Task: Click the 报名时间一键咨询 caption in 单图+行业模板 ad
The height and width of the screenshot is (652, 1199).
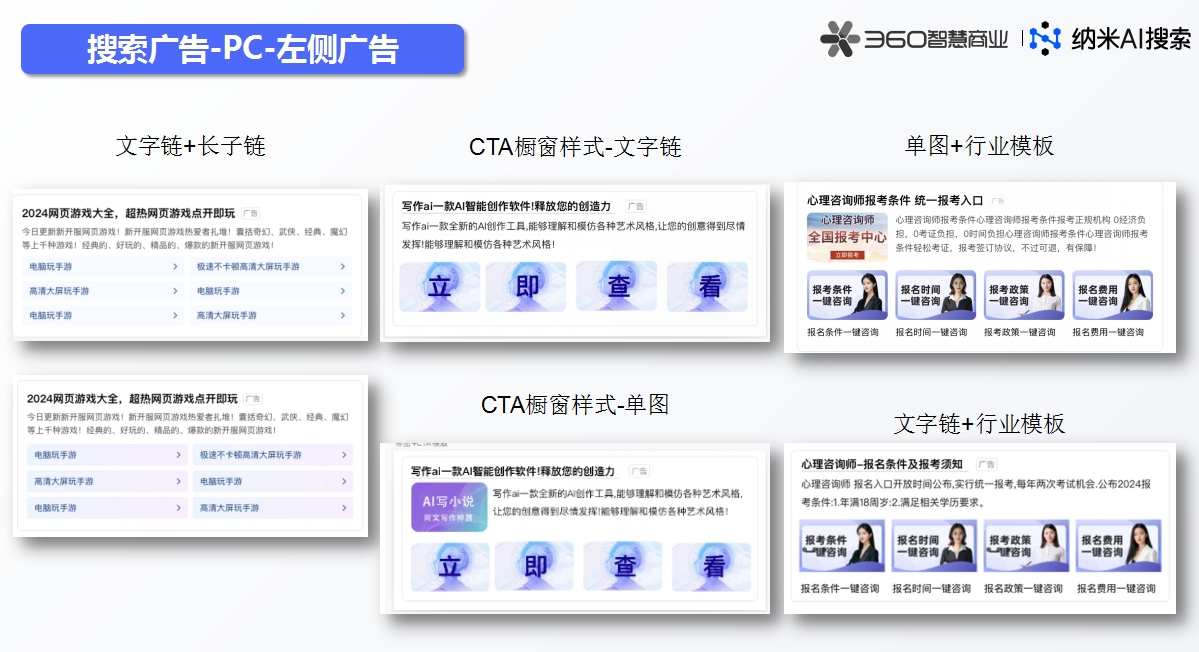Action: coord(931,332)
